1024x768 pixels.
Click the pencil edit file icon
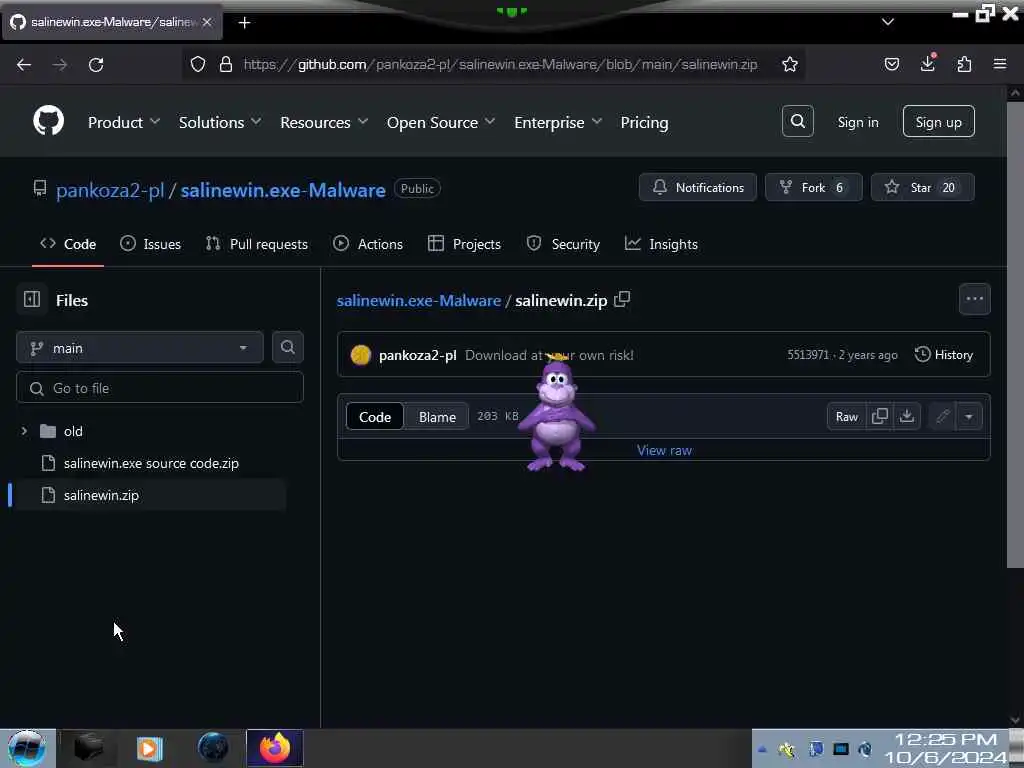point(942,416)
